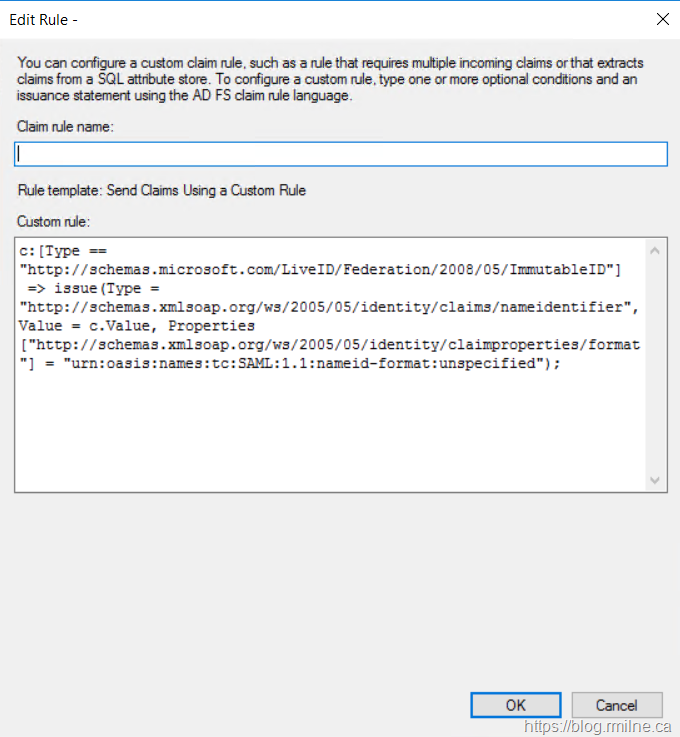Screen dimensions: 680x737
Task: Place cursor on the nameidentifier claims URL line
Action: pyautogui.click(x=328, y=307)
